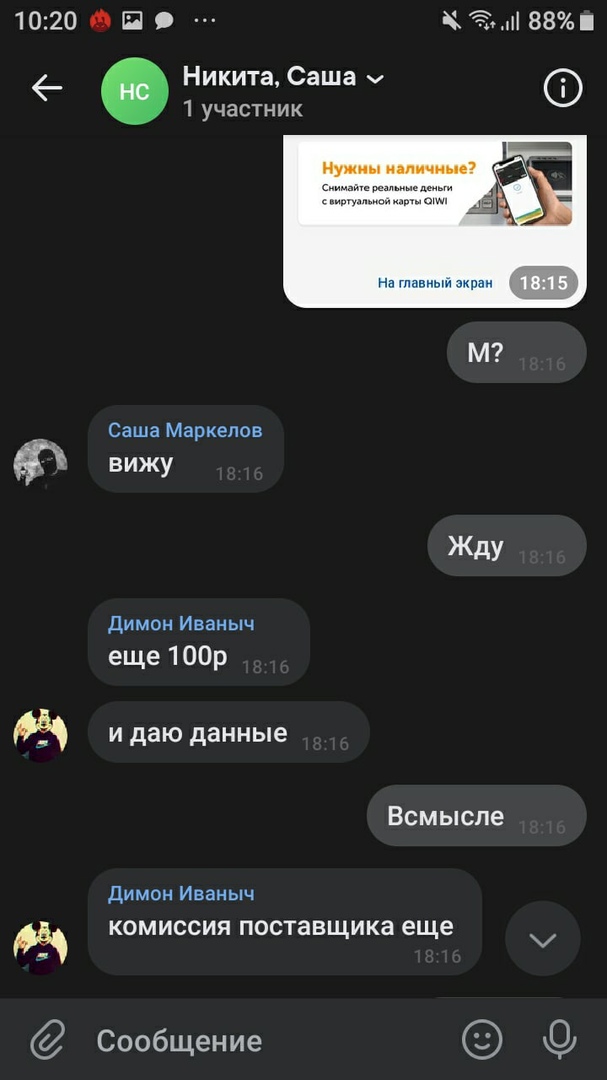Image resolution: width=607 pixels, height=1080 pixels.
Task: Tap the muted sound status bar icon
Action: pos(451,21)
